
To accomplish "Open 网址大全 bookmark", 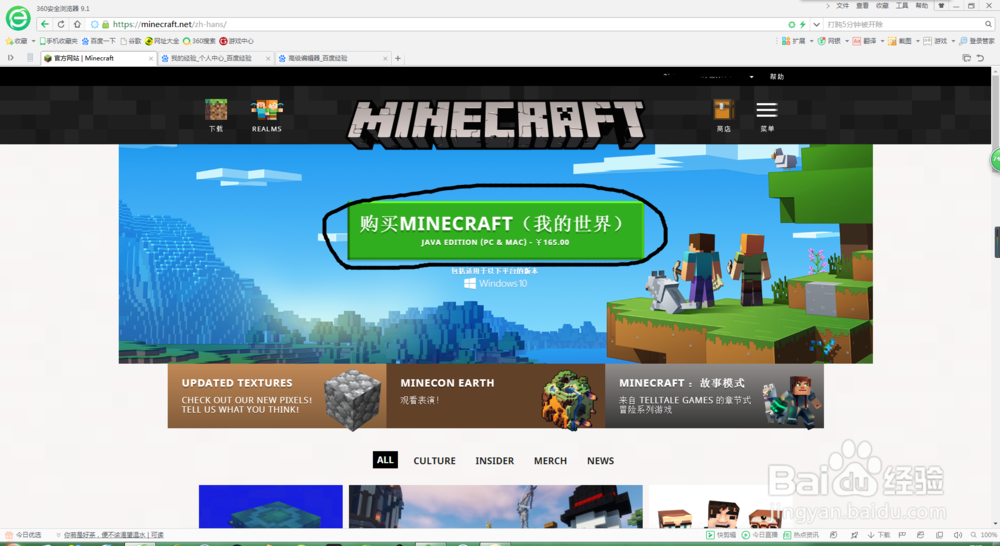I will click(162, 41).
